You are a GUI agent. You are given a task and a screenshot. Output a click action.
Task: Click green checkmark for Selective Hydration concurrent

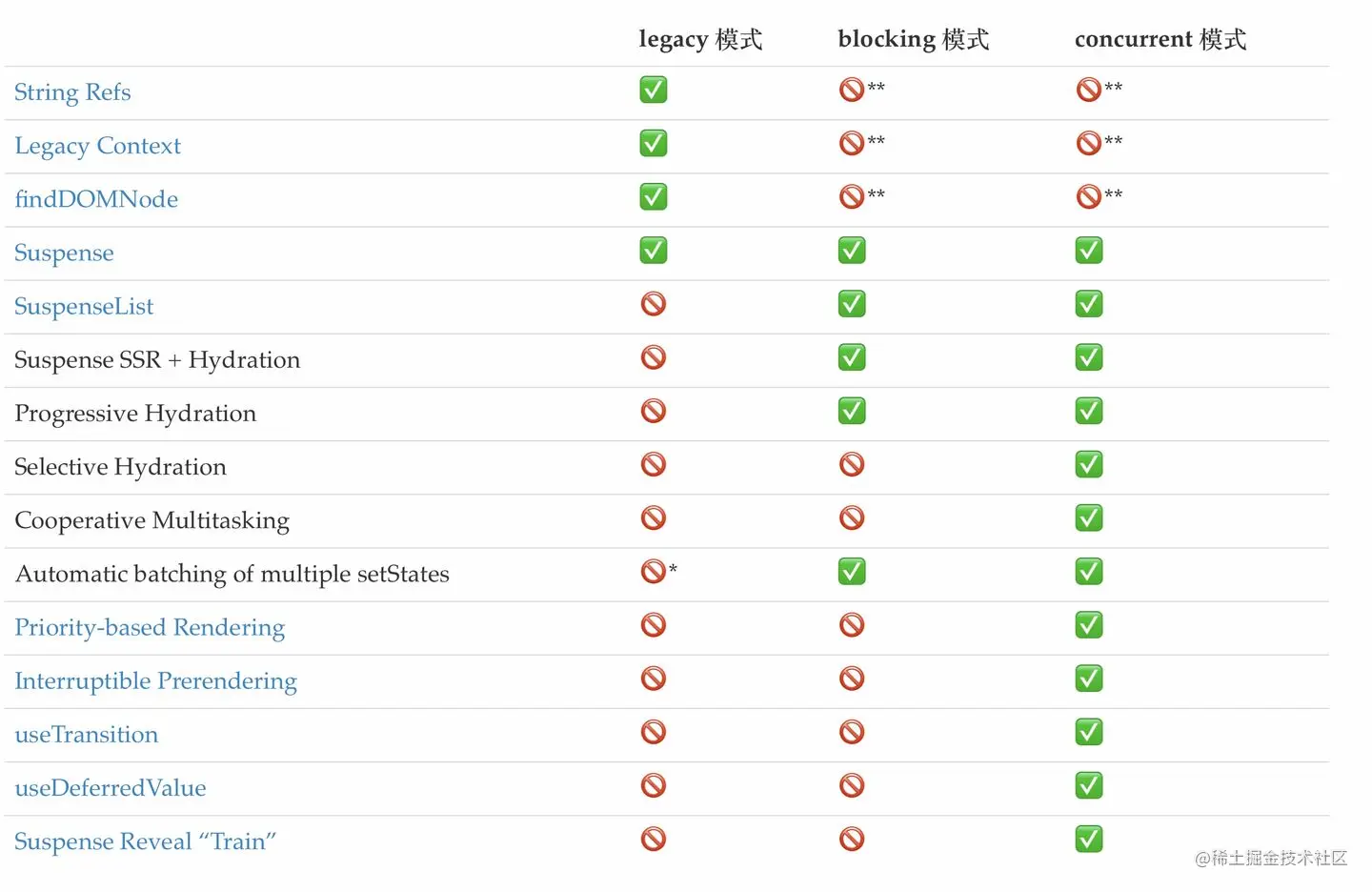[1089, 464]
